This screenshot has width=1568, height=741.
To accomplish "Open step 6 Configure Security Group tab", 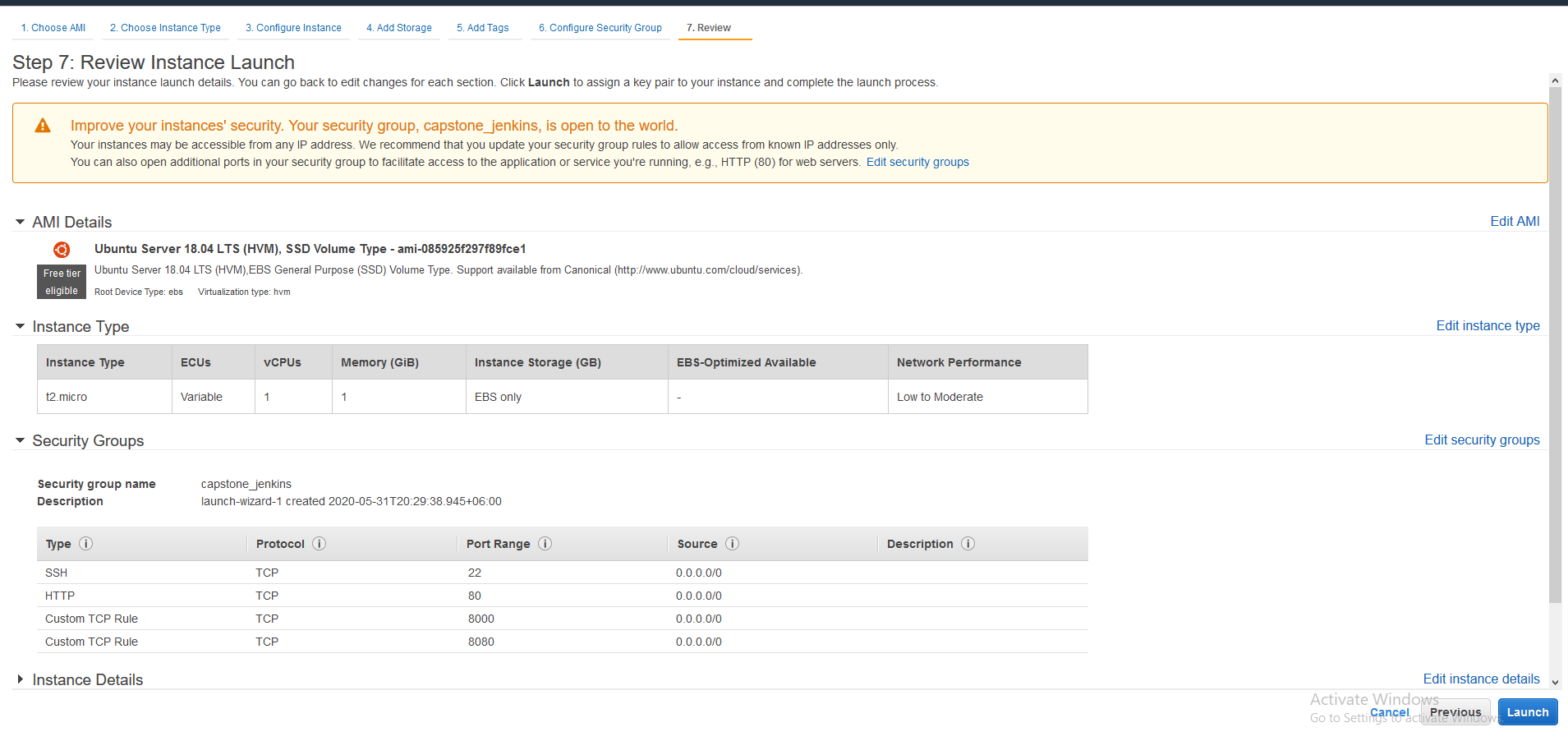I will (600, 28).
